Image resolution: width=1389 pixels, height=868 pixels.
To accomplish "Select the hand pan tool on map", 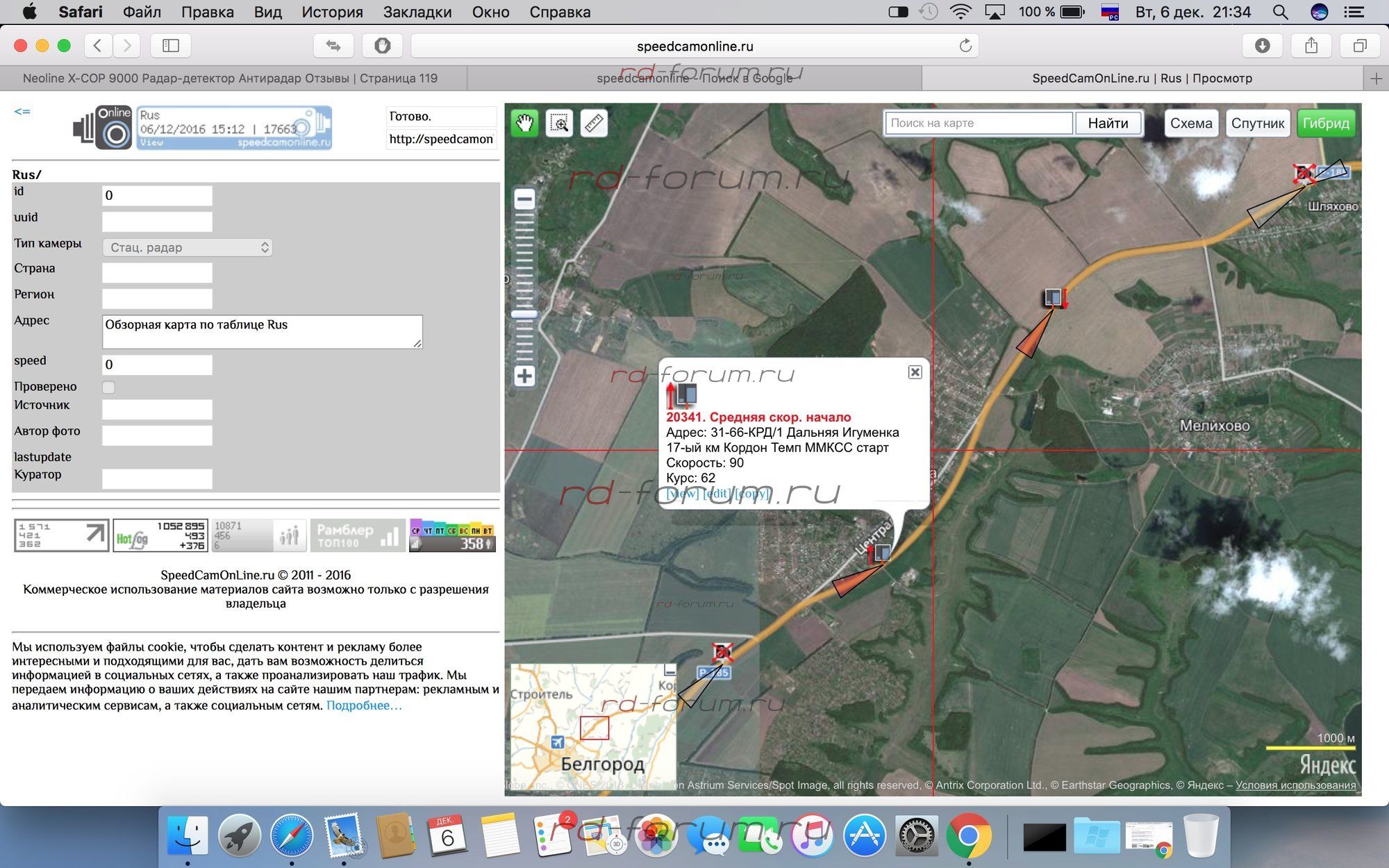I will point(525,124).
